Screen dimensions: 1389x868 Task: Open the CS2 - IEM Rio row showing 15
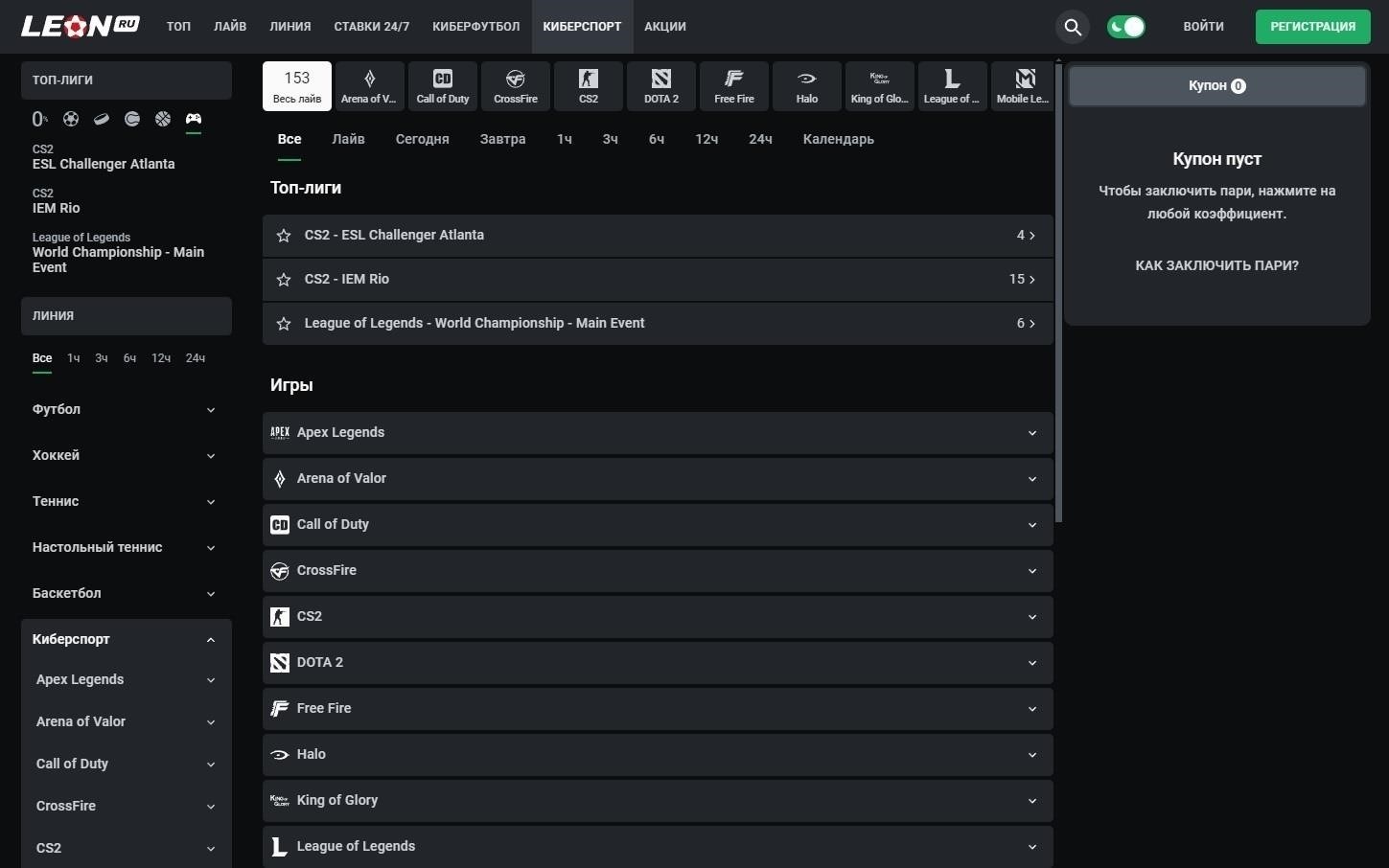(658, 280)
